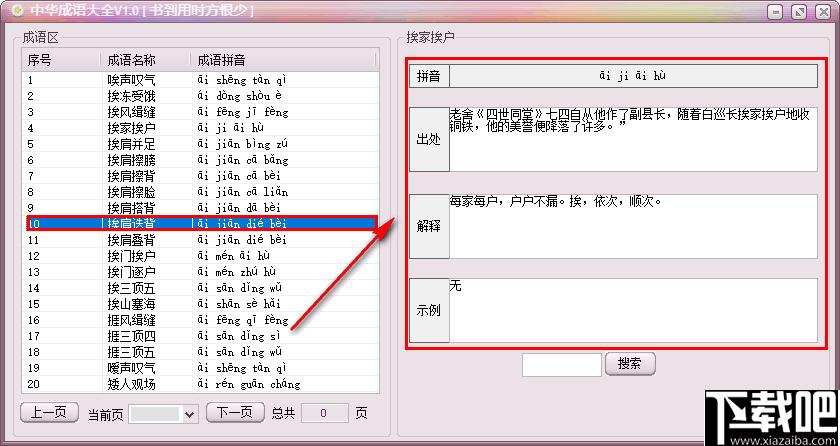Click the 成语名称 column header
This screenshot has height=446, width=840.
coord(146,60)
